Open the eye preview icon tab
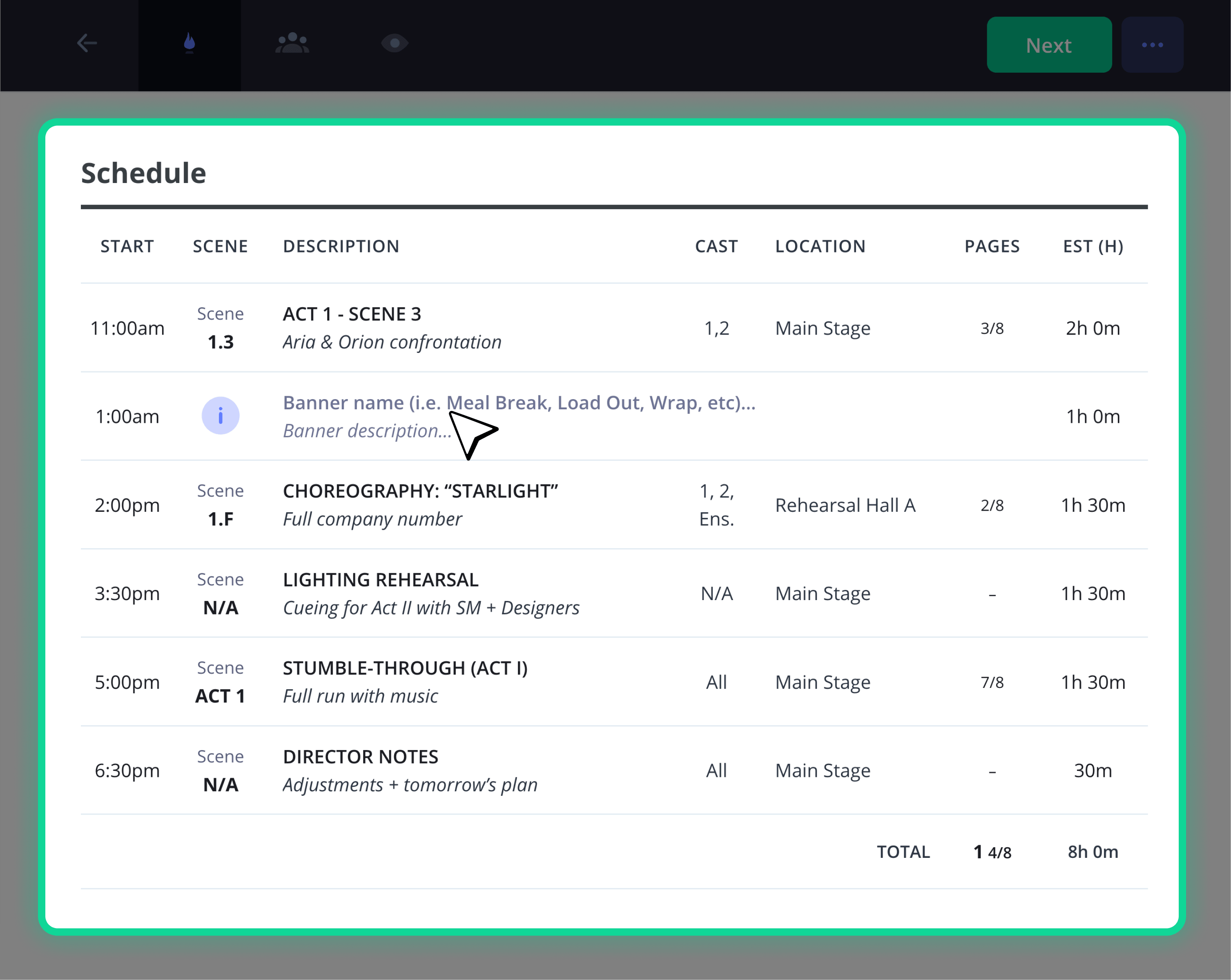Image resolution: width=1231 pixels, height=980 pixels. pyautogui.click(x=395, y=43)
